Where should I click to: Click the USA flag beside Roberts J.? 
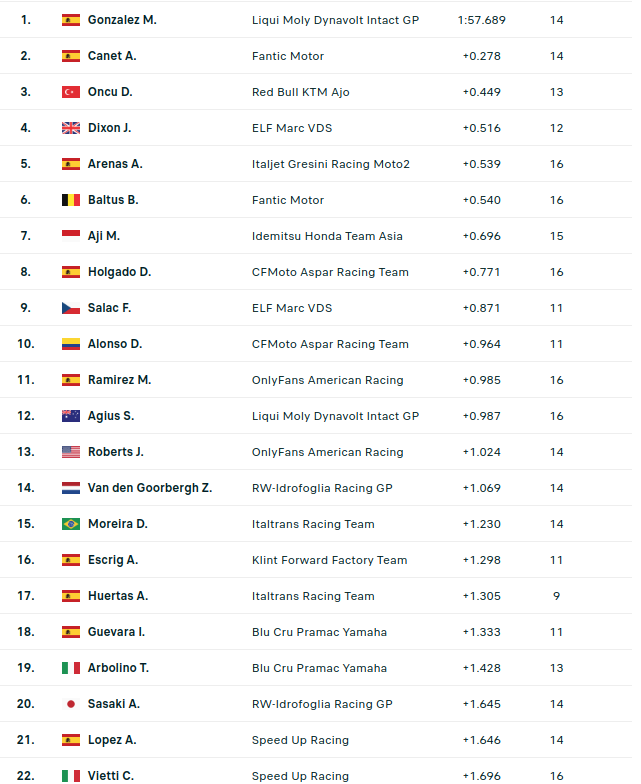tap(70, 452)
